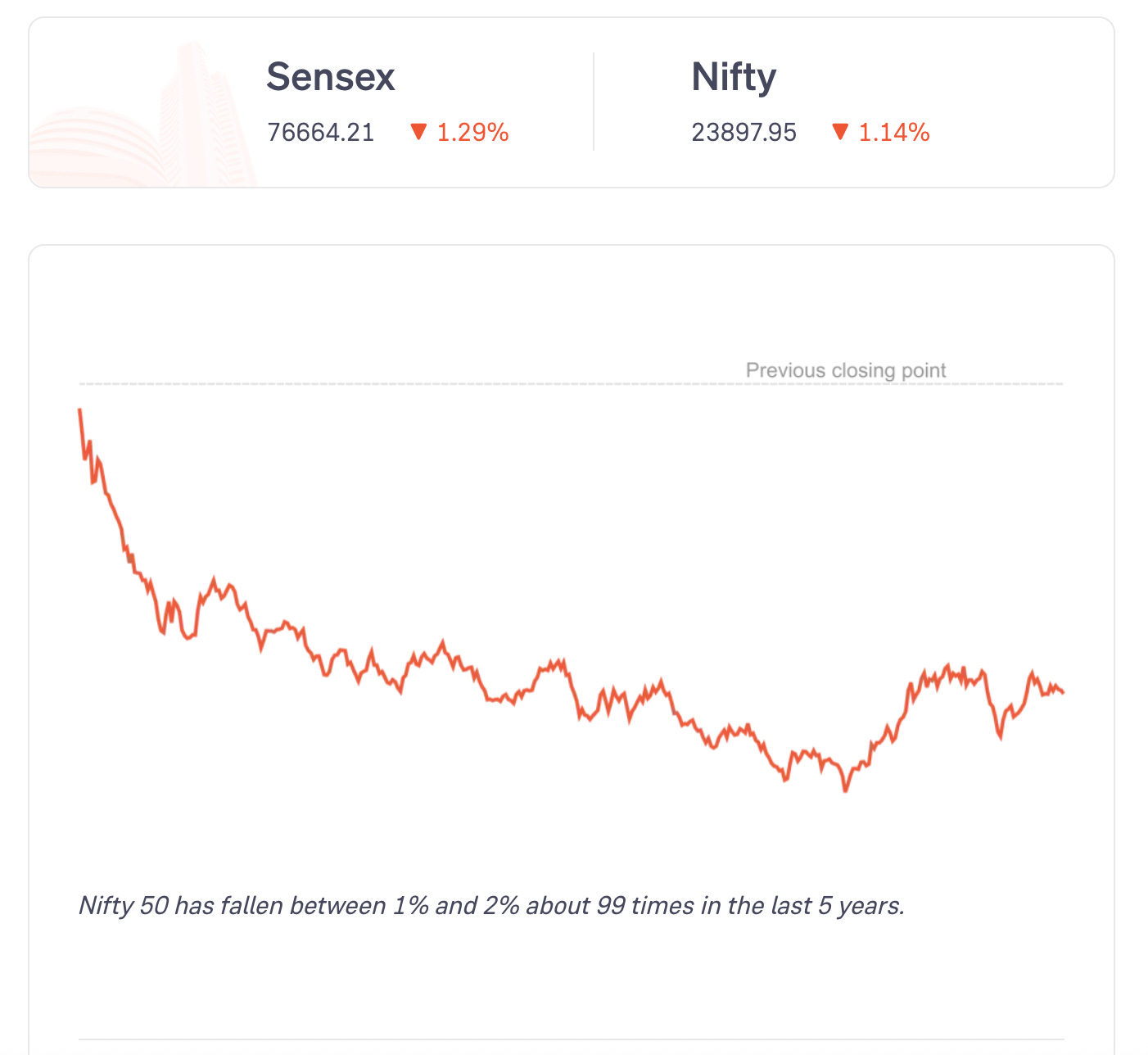
Task: Click the lowest dip of the chart line
Action: click(846, 790)
